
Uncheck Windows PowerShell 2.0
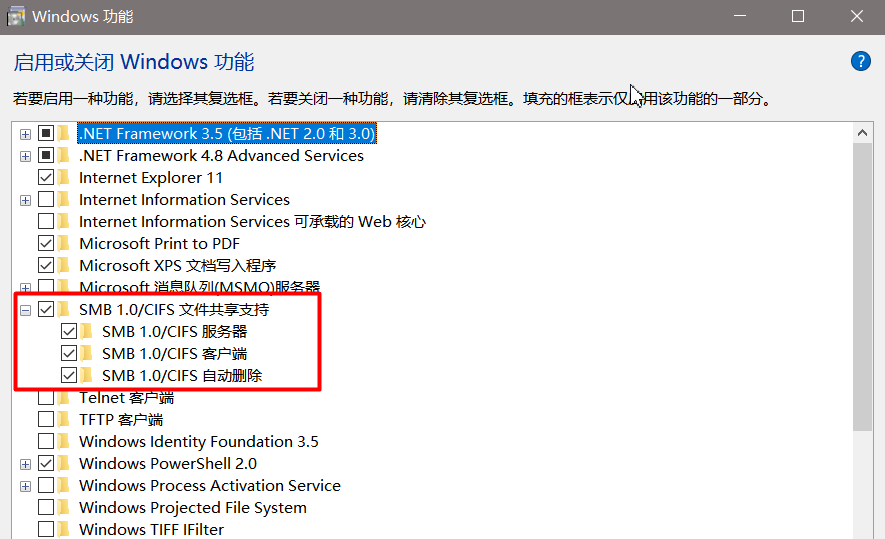coord(46,464)
